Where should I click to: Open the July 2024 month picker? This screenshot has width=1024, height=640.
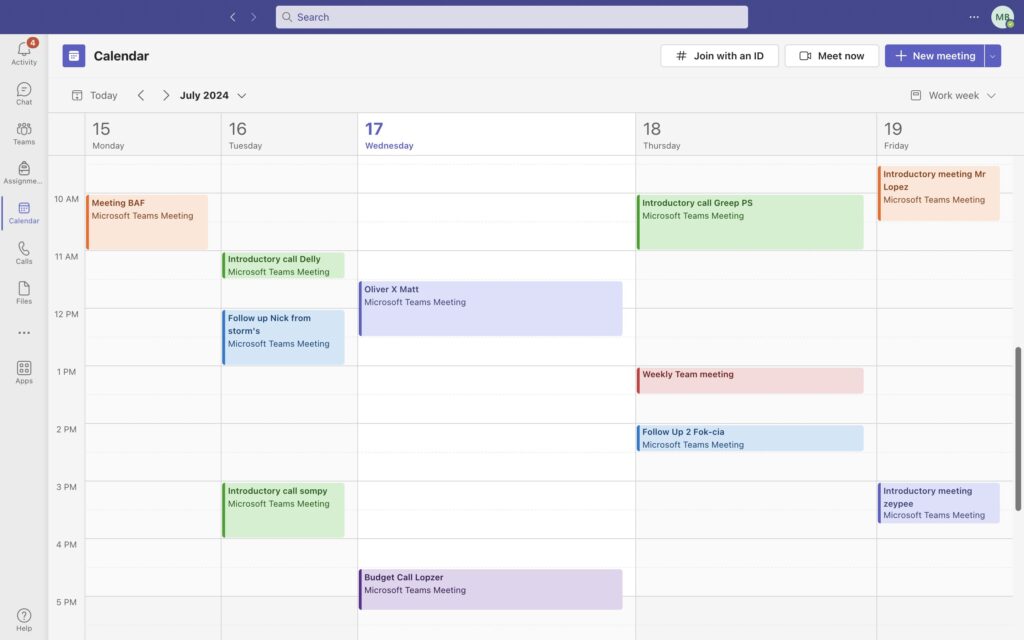click(213, 95)
